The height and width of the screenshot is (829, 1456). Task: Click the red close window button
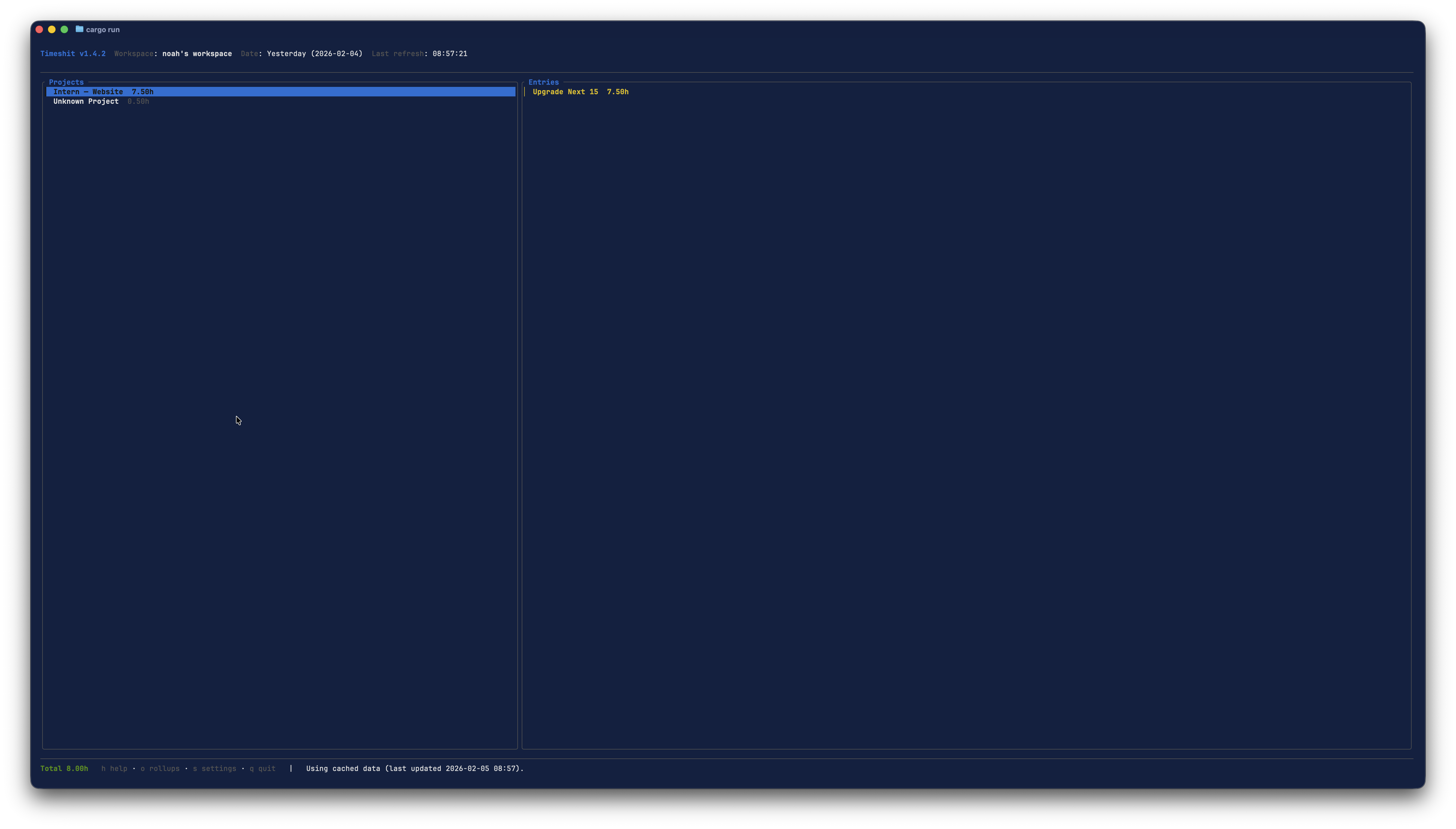coord(39,29)
